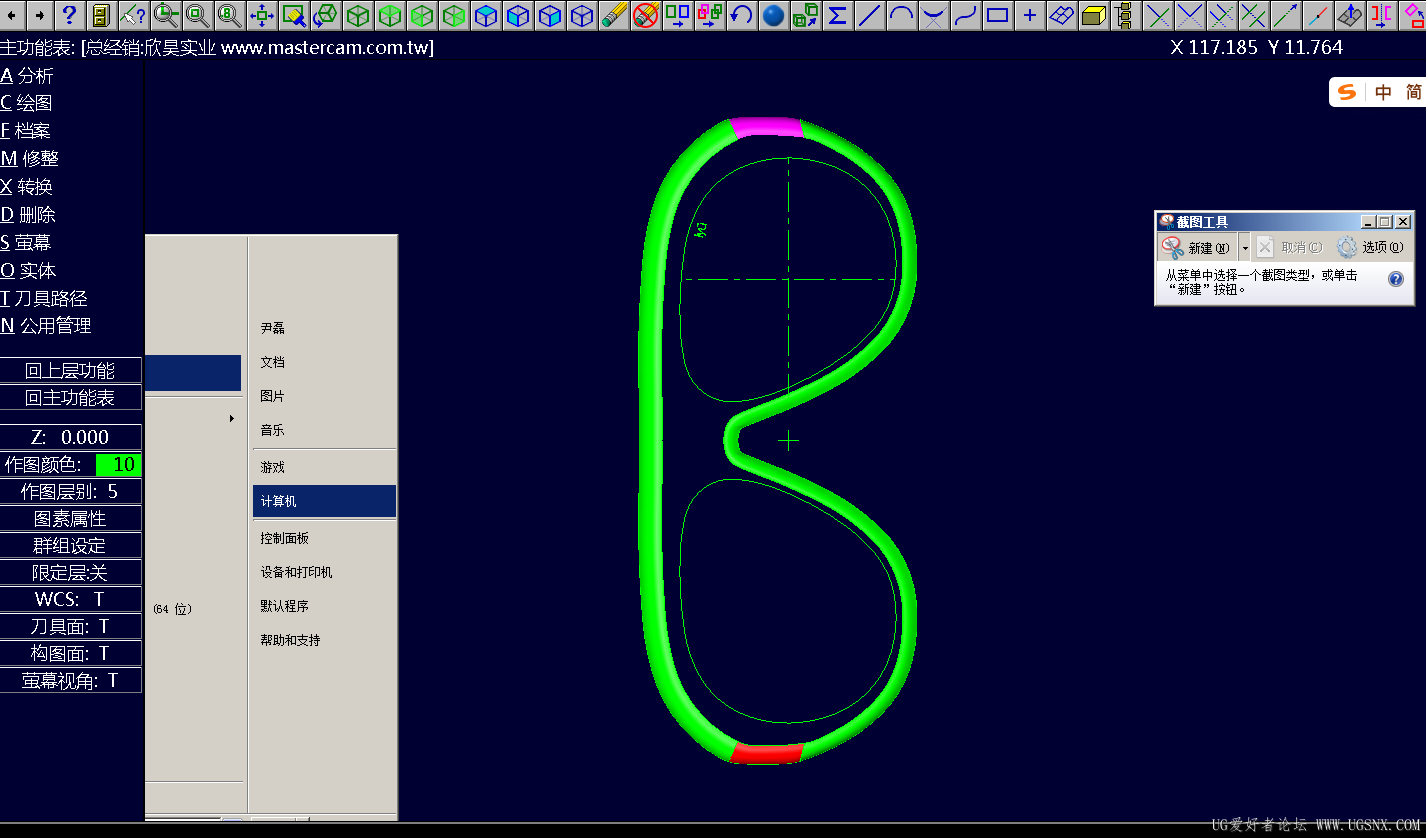Open 设备和打印机 in the Start menu

tap(324, 572)
